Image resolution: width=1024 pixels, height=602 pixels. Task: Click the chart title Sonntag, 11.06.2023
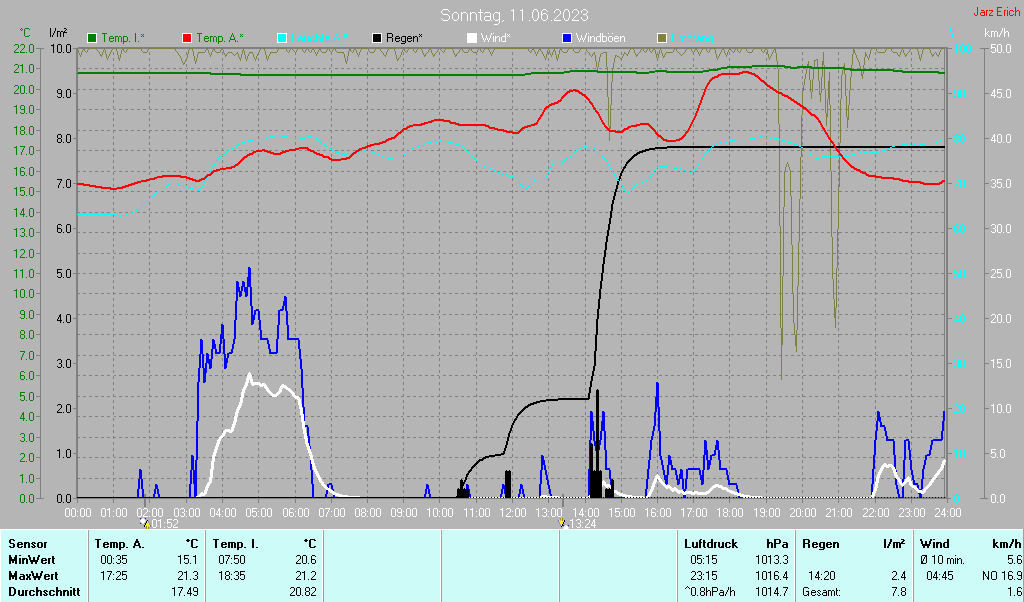[514, 15]
